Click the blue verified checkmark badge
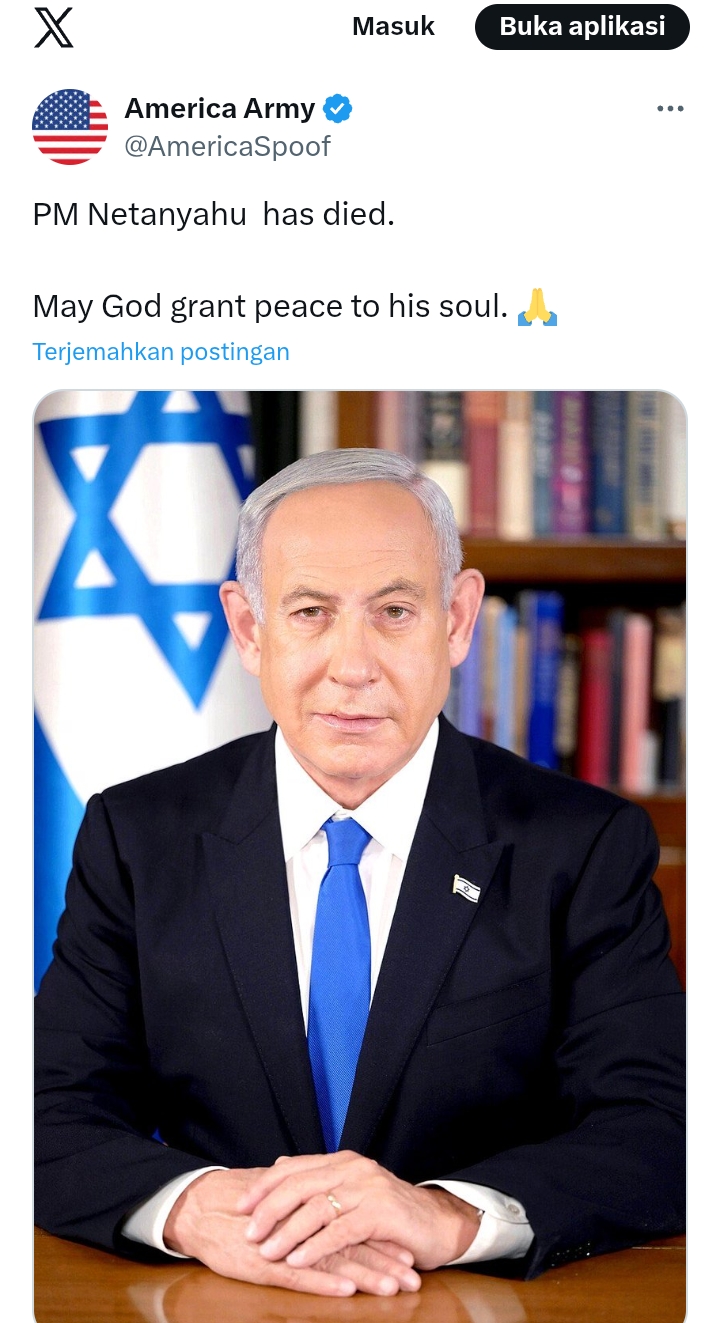Viewport: 720px width, 1323px height. (x=338, y=108)
